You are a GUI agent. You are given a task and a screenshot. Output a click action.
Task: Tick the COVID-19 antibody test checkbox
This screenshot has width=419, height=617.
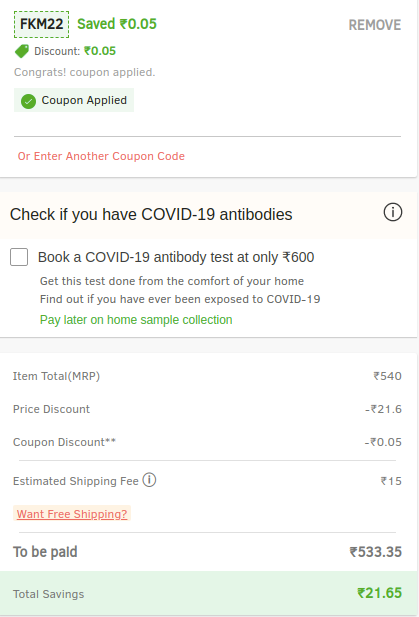coord(19,257)
